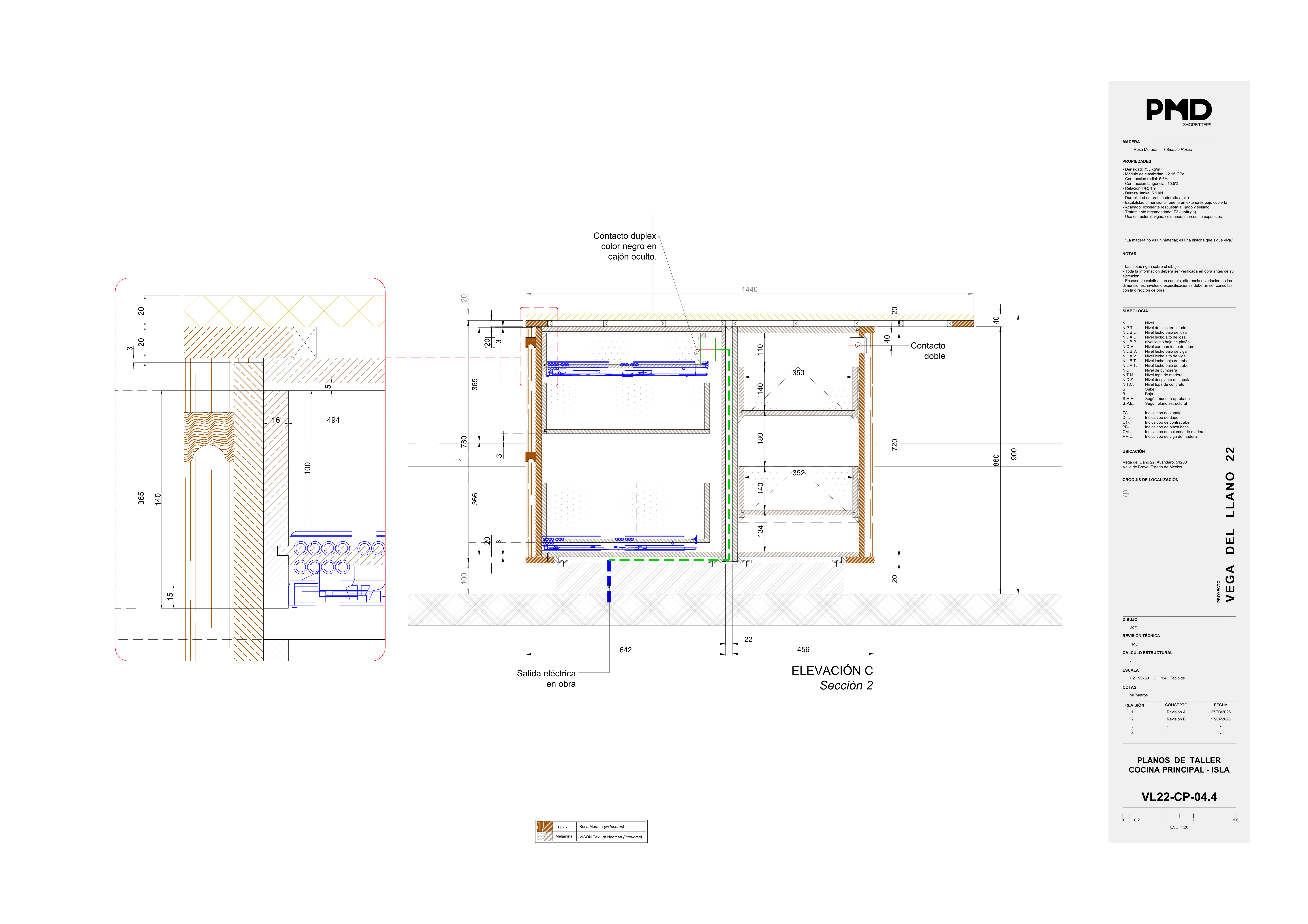Viewport: 1308px width, 924px height.
Task: Click the 'Dureza Janka: 5.9 kN' line
Action: (1142, 193)
